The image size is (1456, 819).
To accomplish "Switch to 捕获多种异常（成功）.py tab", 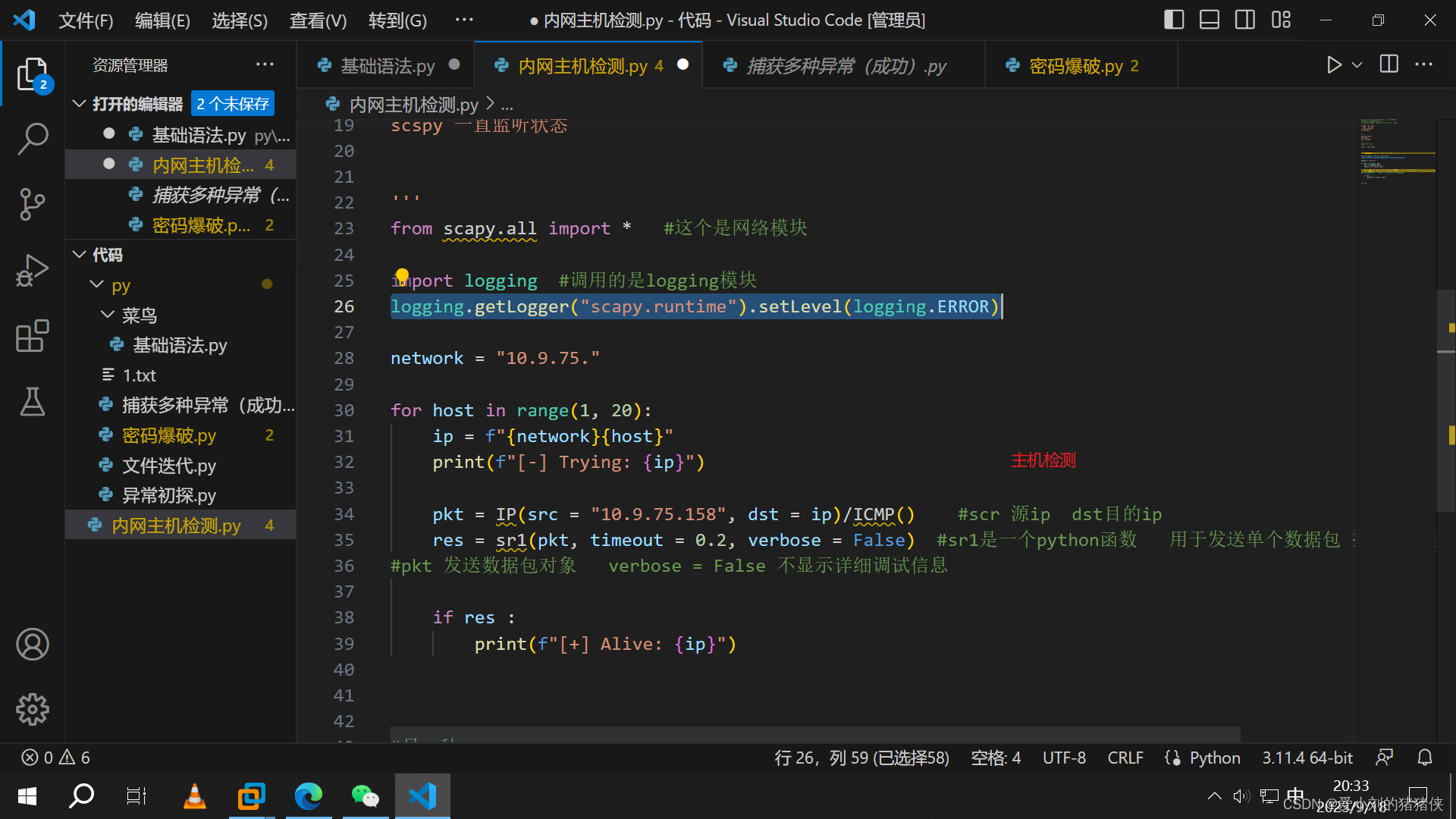I will pyautogui.click(x=844, y=66).
